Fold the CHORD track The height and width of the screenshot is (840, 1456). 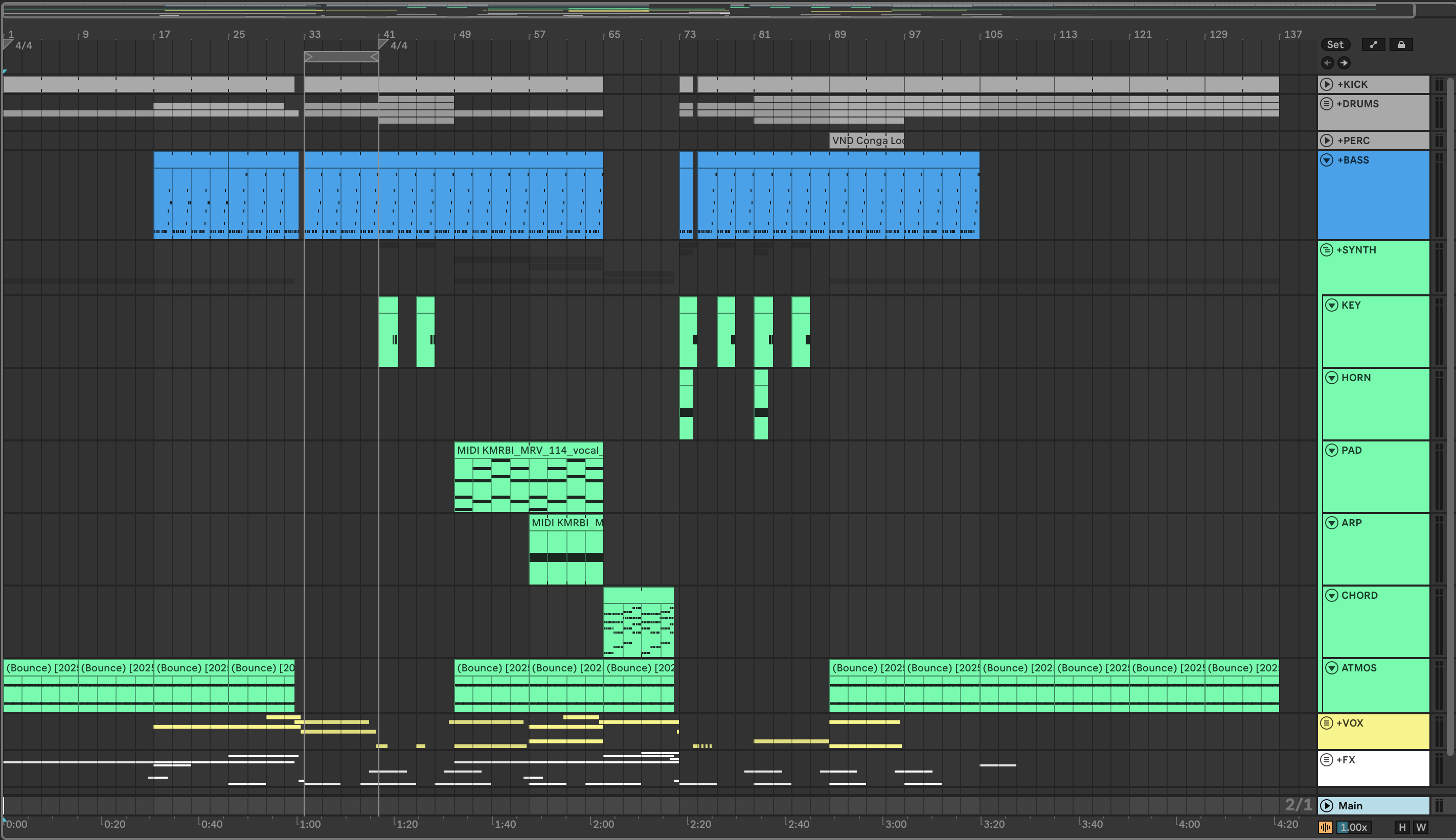[x=1331, y=595]
